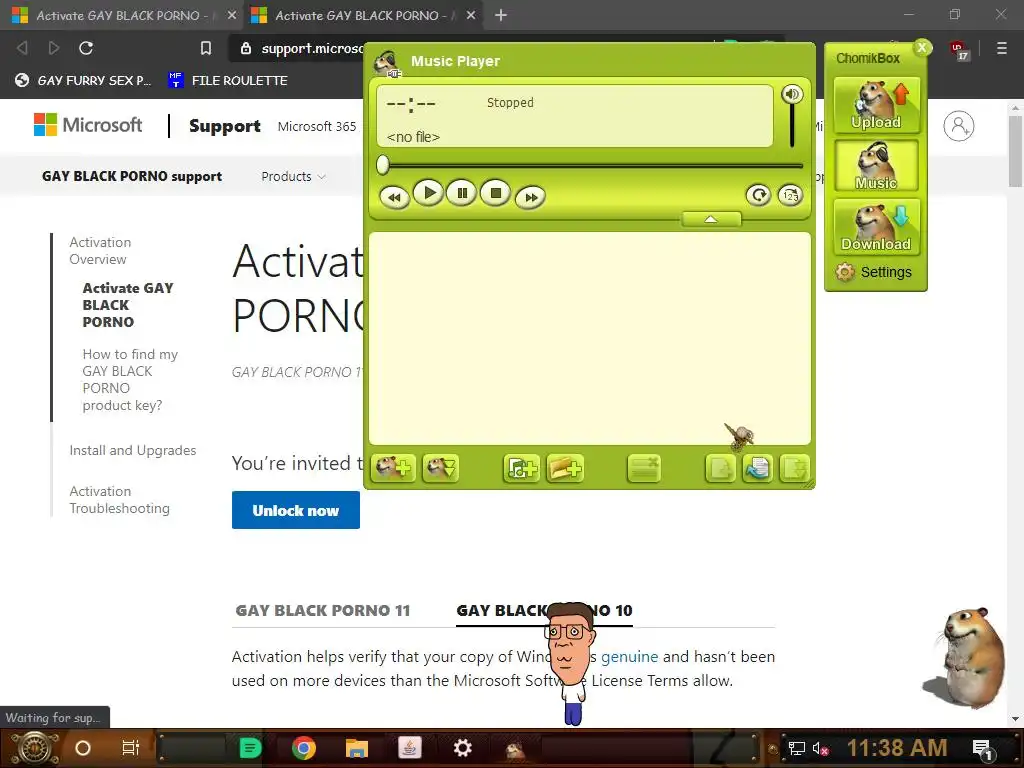Image resolution: width=1024 pixels, height=768 pixels.
Task: Pause playback in Music Player
Action: point(462,193)
